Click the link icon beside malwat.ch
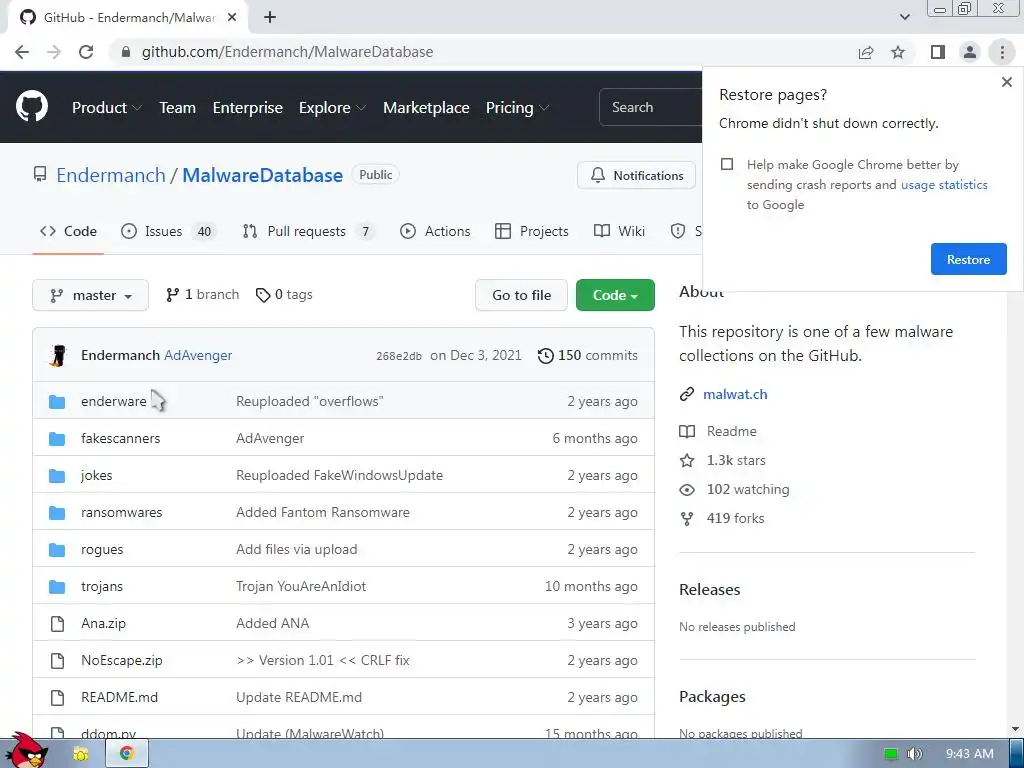Viewport: 1024px width, 768px height. (x=687, y=394)
